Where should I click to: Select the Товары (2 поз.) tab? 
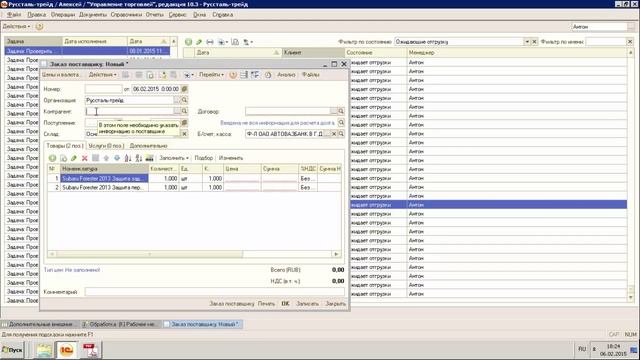(64, 146)
